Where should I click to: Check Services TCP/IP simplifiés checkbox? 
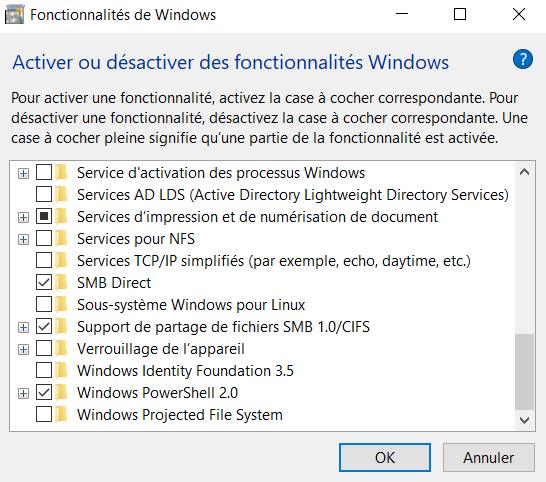click(x=44, y=261)
